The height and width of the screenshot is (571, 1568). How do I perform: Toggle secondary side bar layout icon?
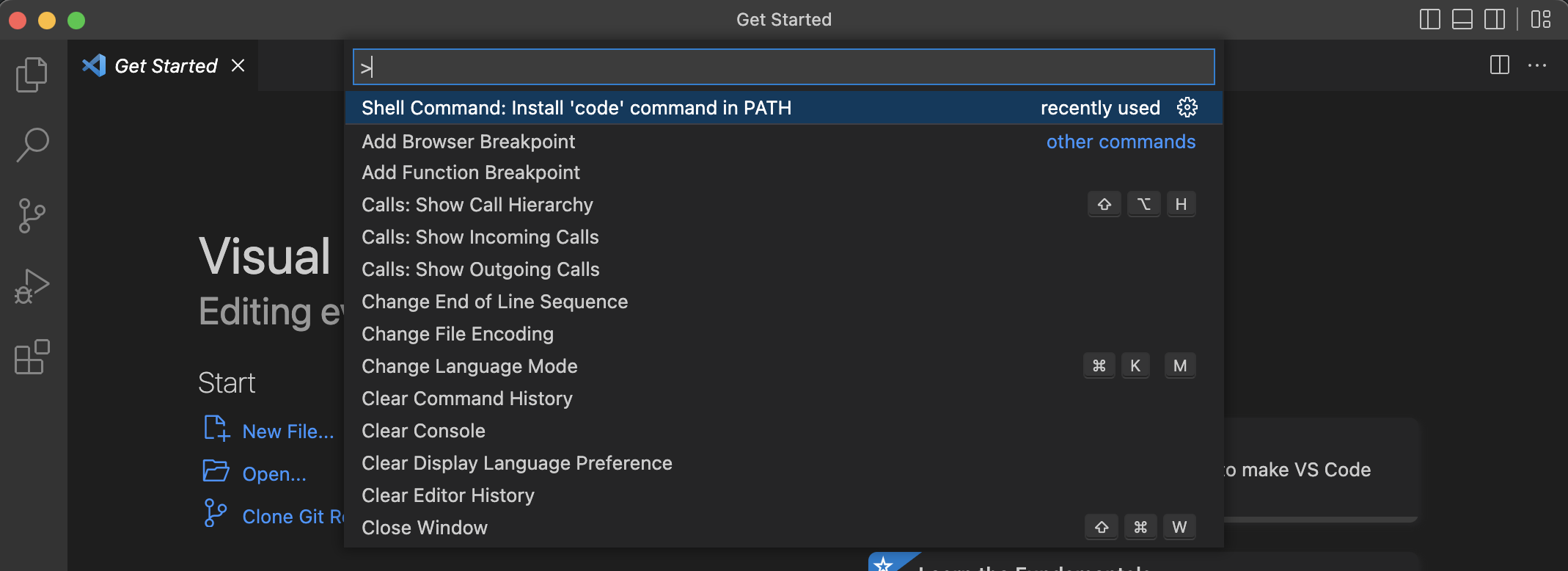coord(1494,19)
